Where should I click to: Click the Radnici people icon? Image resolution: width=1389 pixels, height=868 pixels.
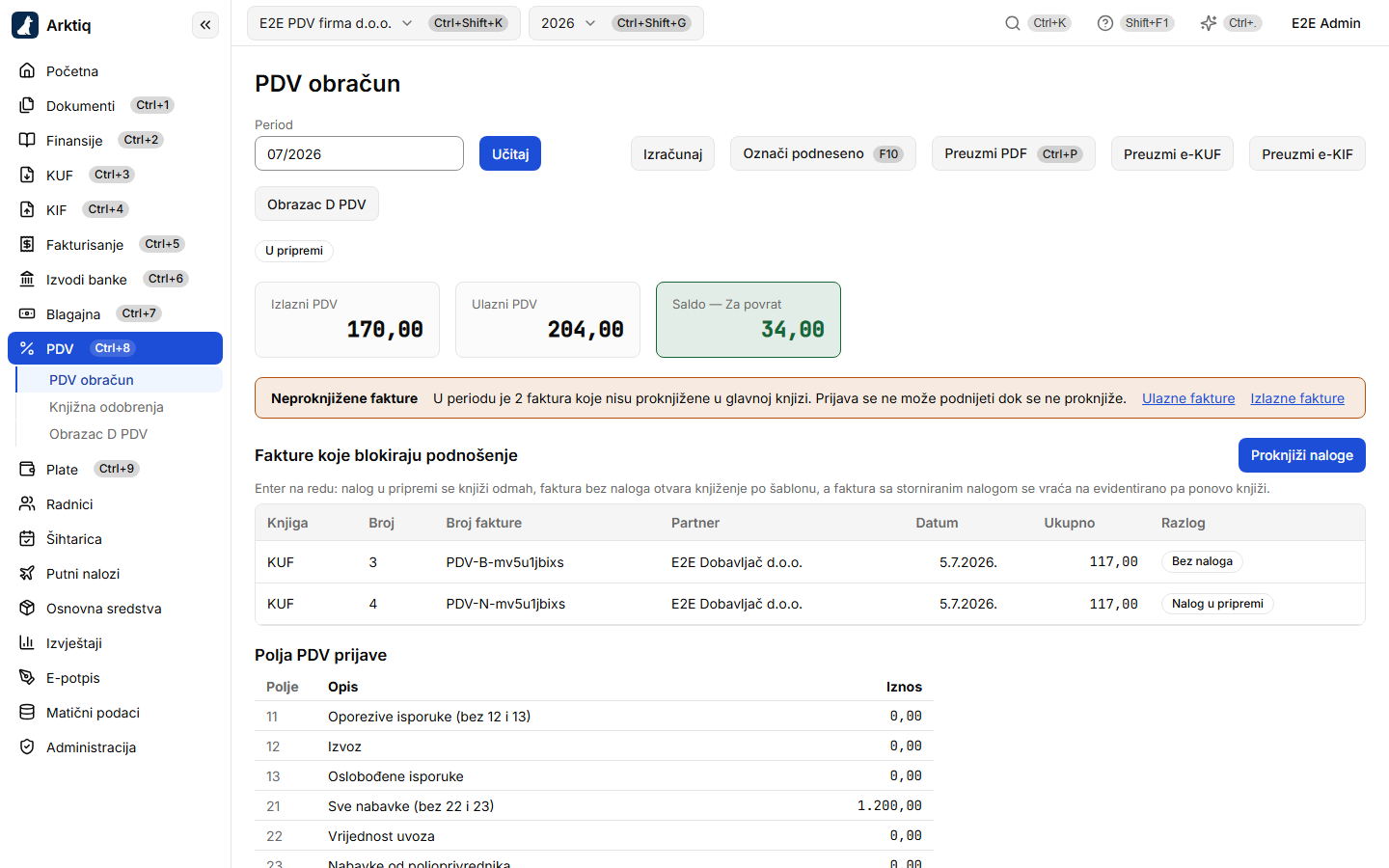pyautogui.click(x=27, y=504)
